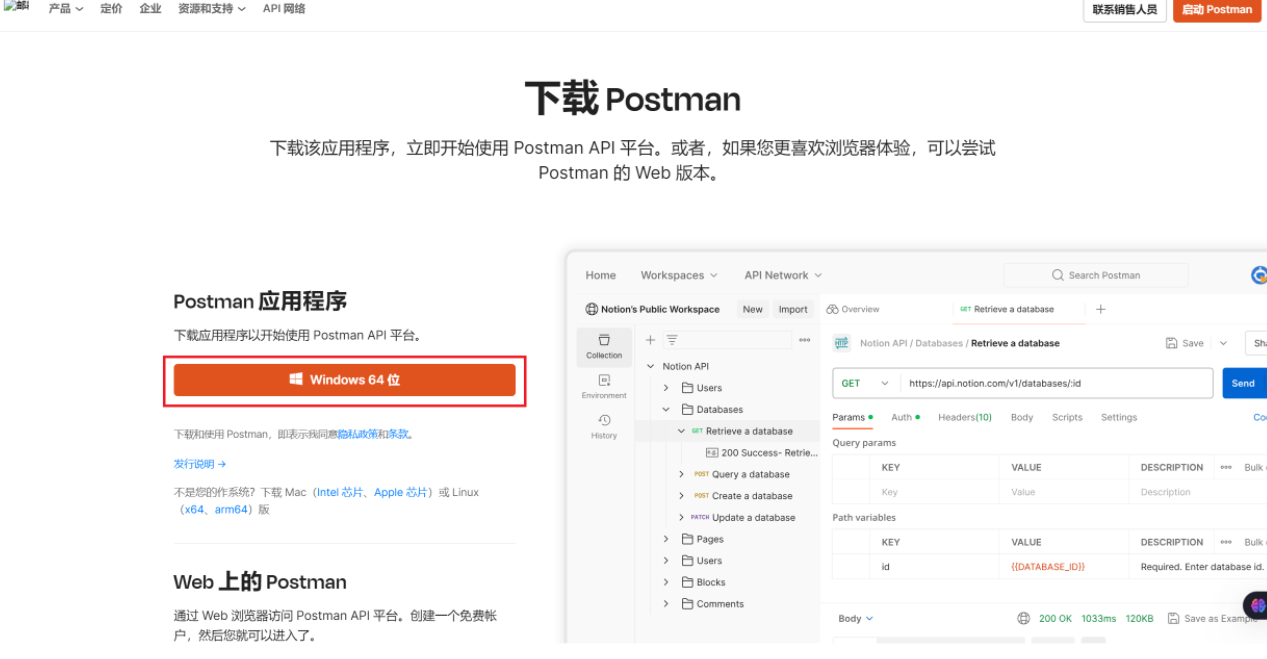
Task: Expand the PATCH Update a database request
Action: click(x=681, y=517)
